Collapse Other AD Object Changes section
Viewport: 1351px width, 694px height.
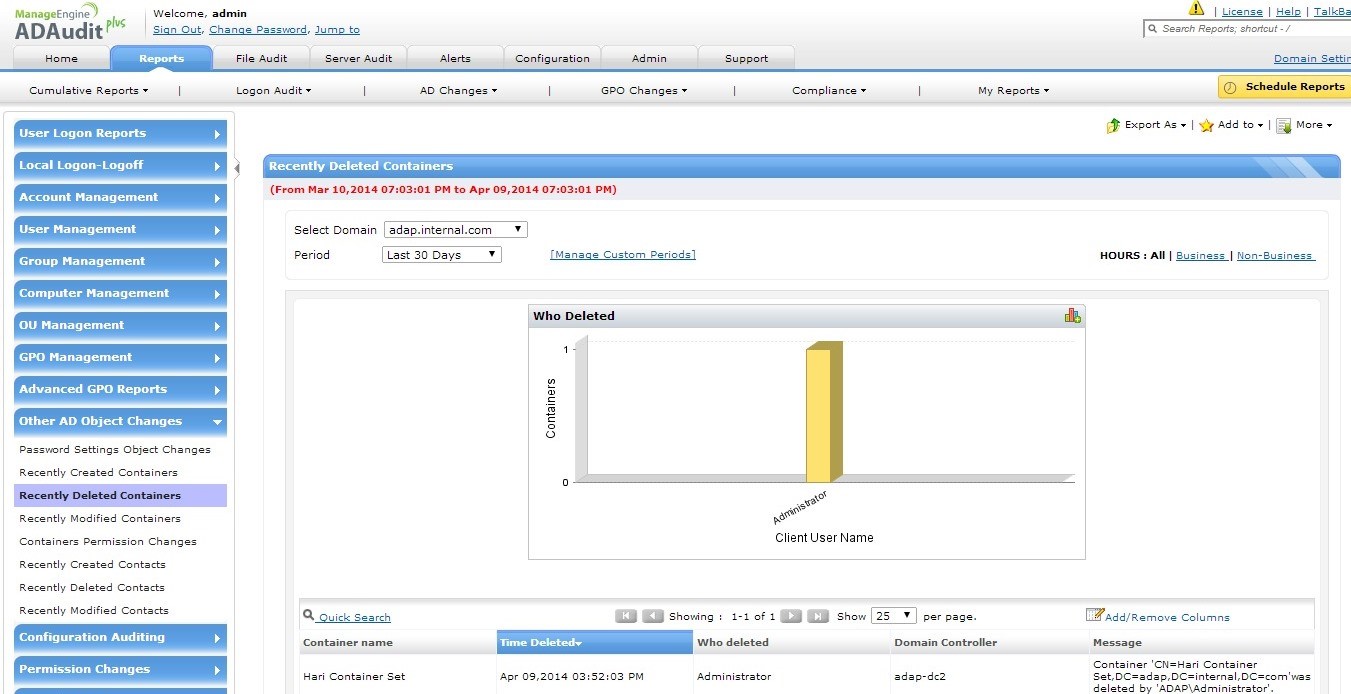[121, 422]
